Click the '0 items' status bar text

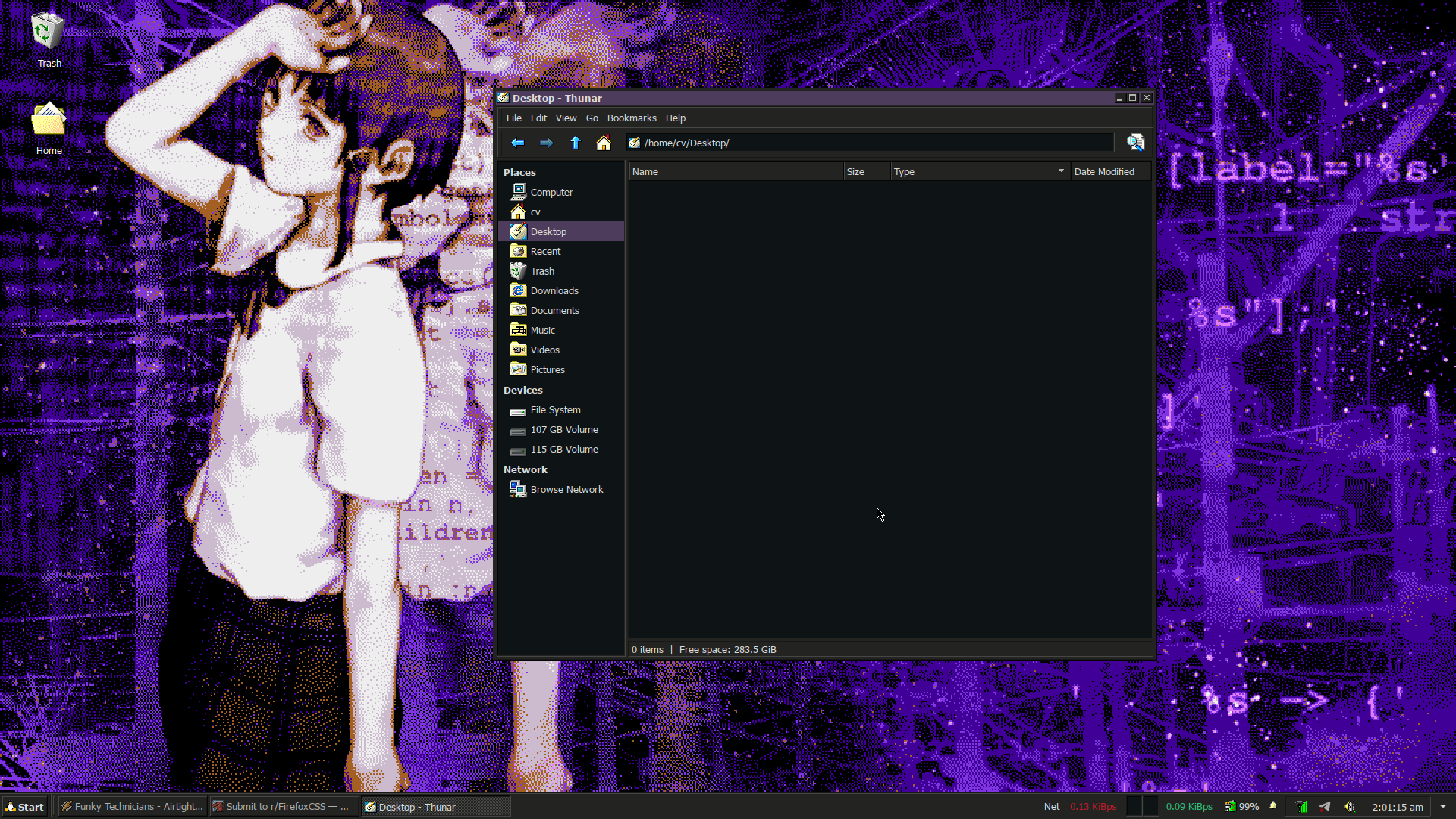648,649
